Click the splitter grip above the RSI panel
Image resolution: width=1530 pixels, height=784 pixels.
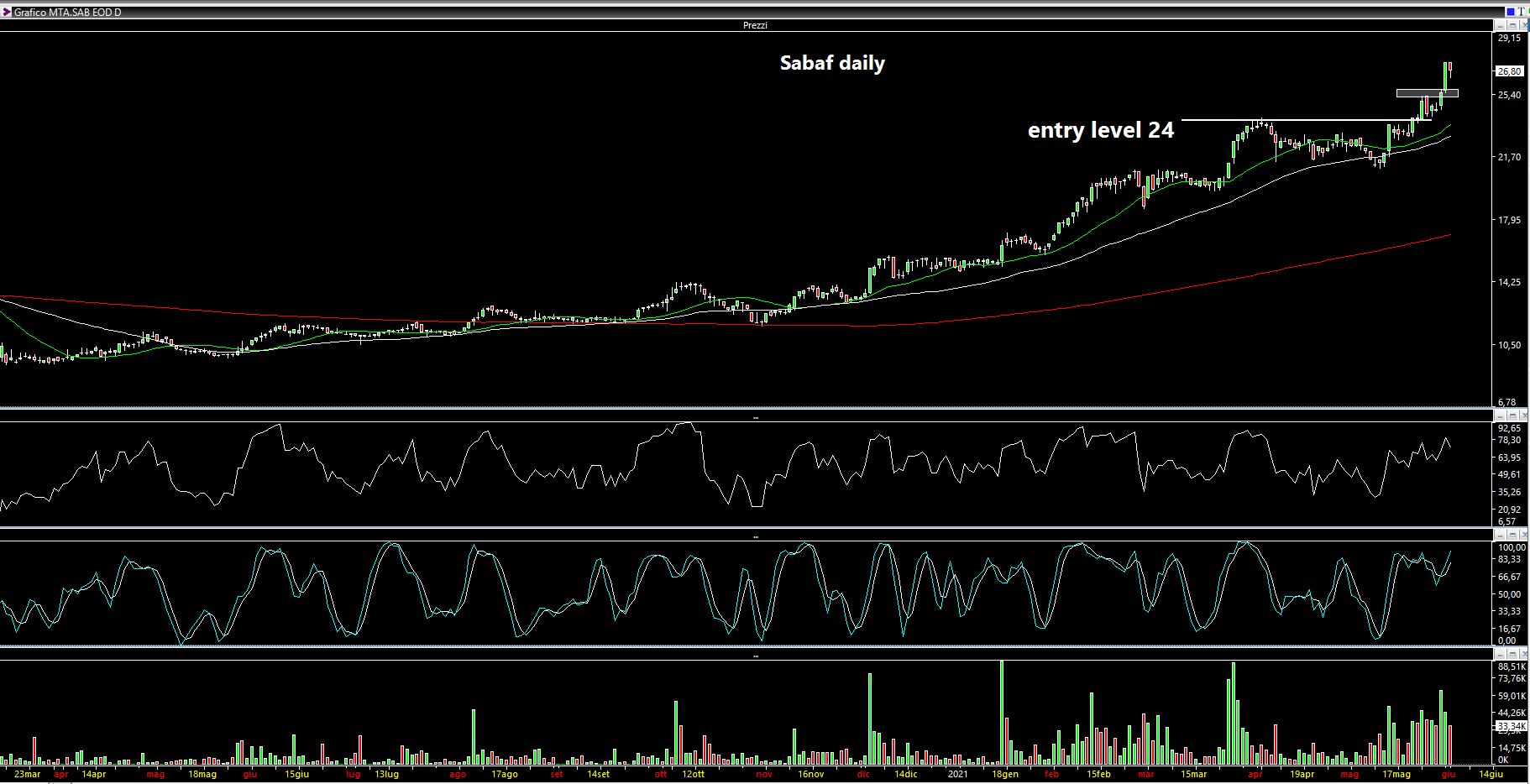click(x=756, y=417)
